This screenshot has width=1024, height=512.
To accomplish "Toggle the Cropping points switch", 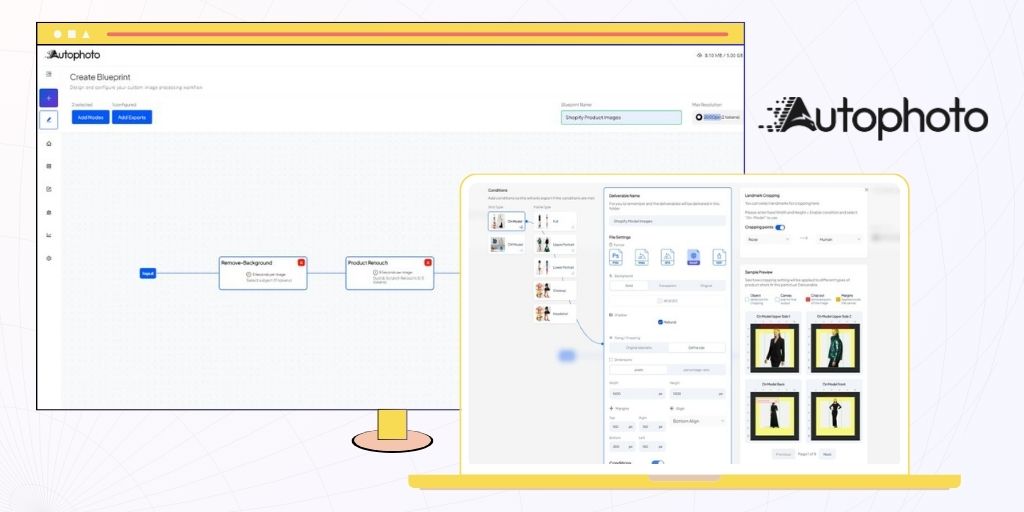I will pyautogui.click(x=780, y=227).
